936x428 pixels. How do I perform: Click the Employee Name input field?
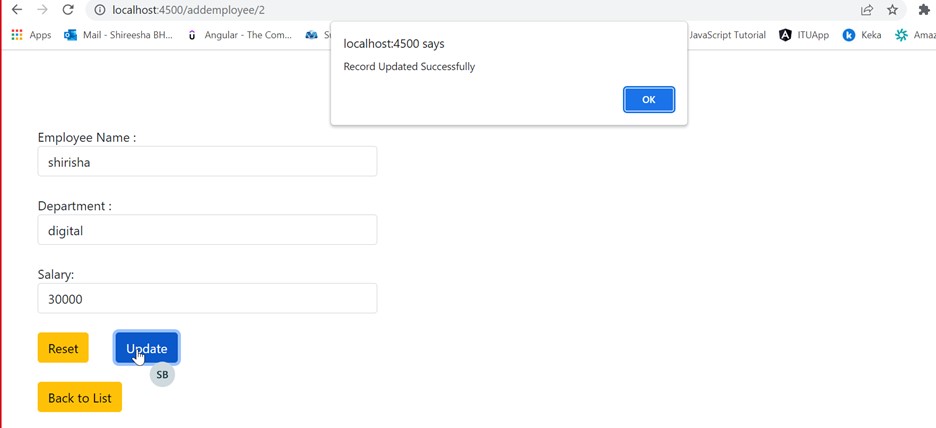tap(207, 162)
